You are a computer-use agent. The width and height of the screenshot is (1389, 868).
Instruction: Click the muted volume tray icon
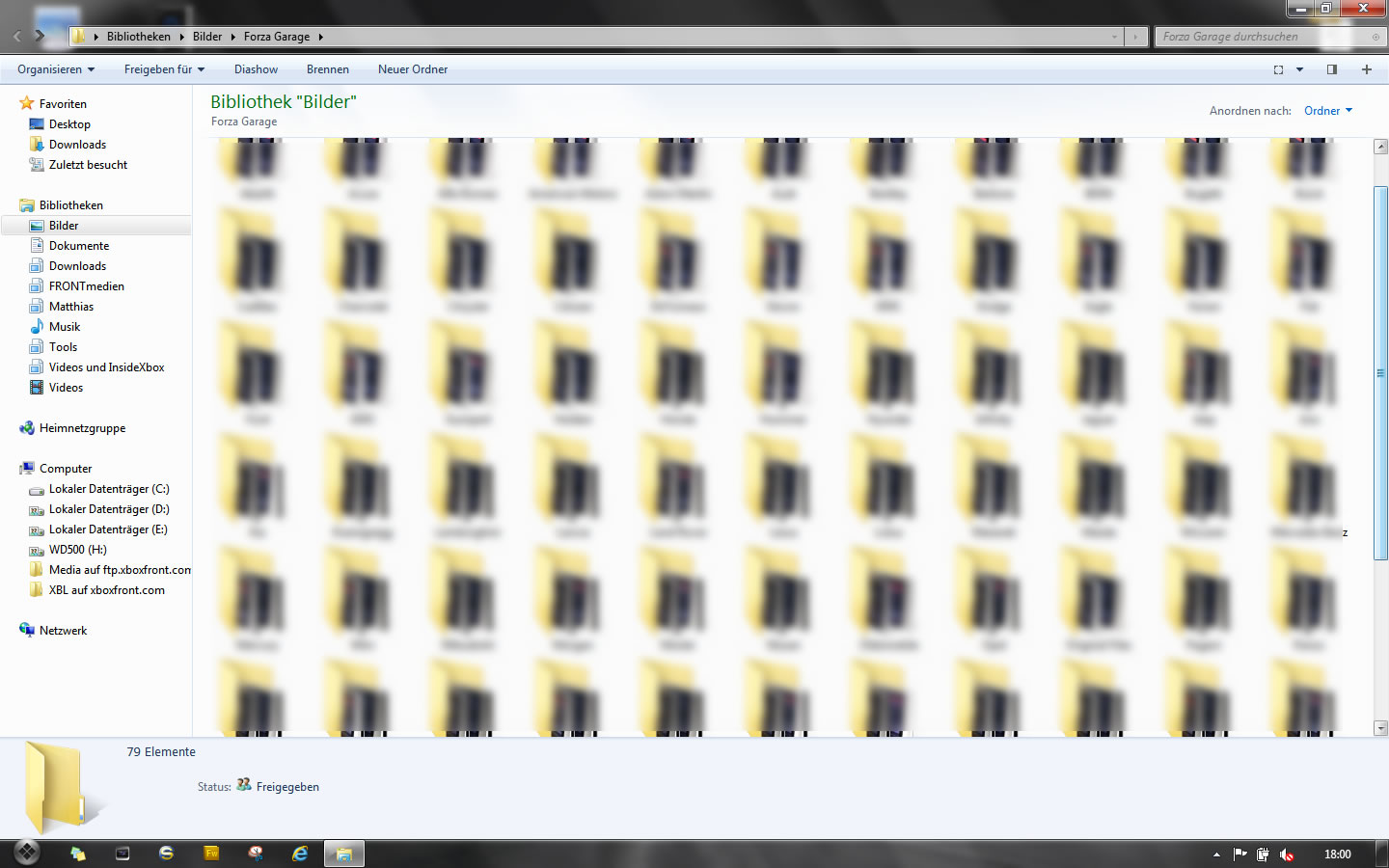coord(1286,854)
